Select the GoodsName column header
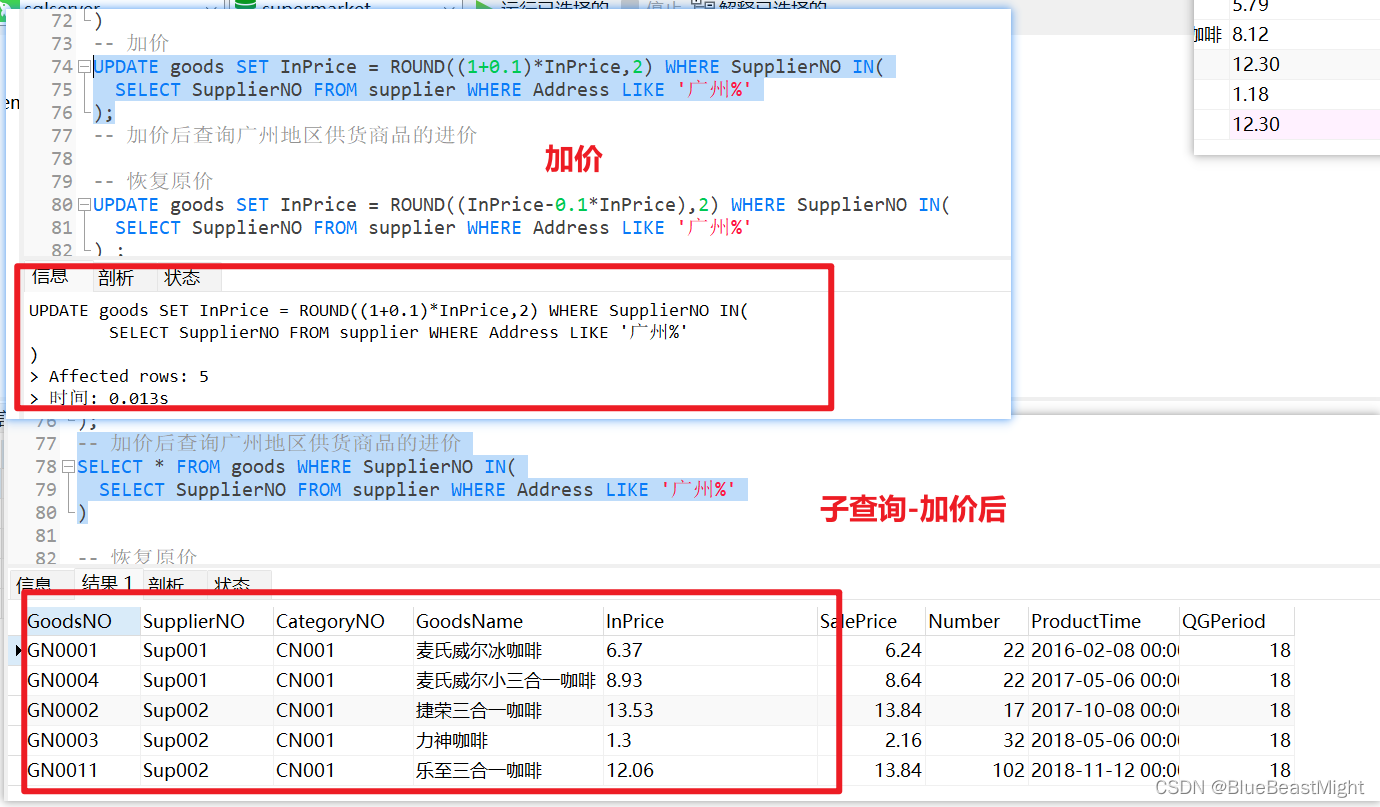Viewport: 1380px width, 807px height. coord(508,621)
